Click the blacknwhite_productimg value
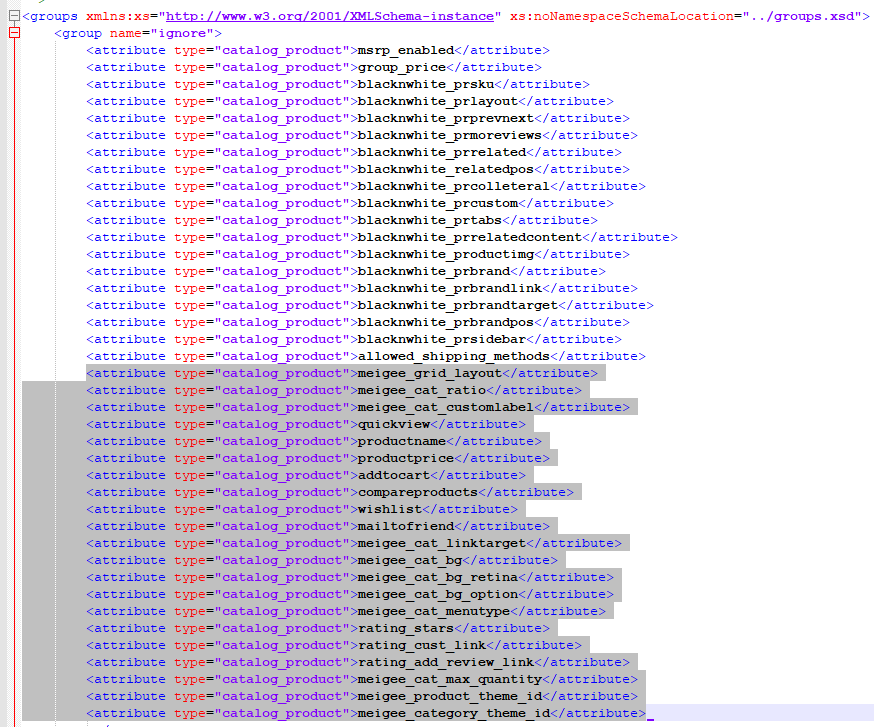This screenshot has width=874, height=727. (446, 254)
